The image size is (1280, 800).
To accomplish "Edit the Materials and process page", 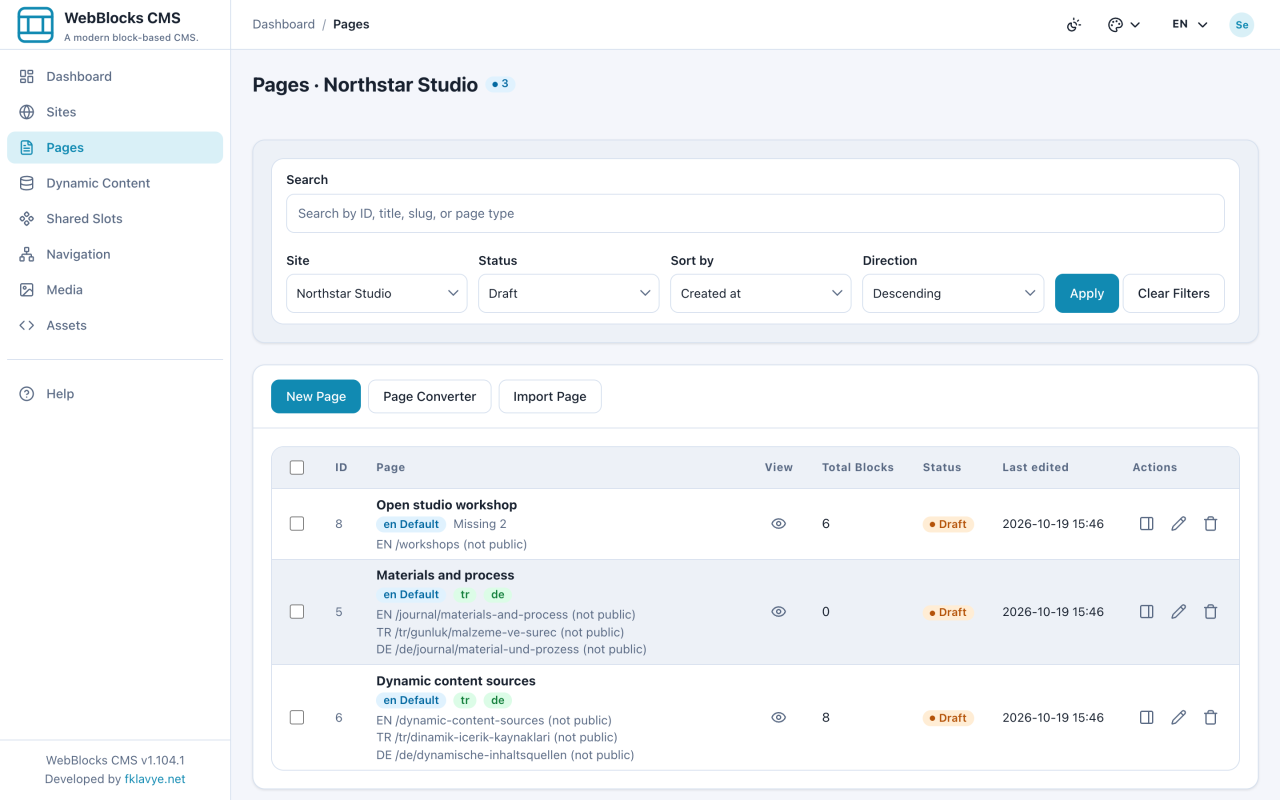I will 1179,612.
